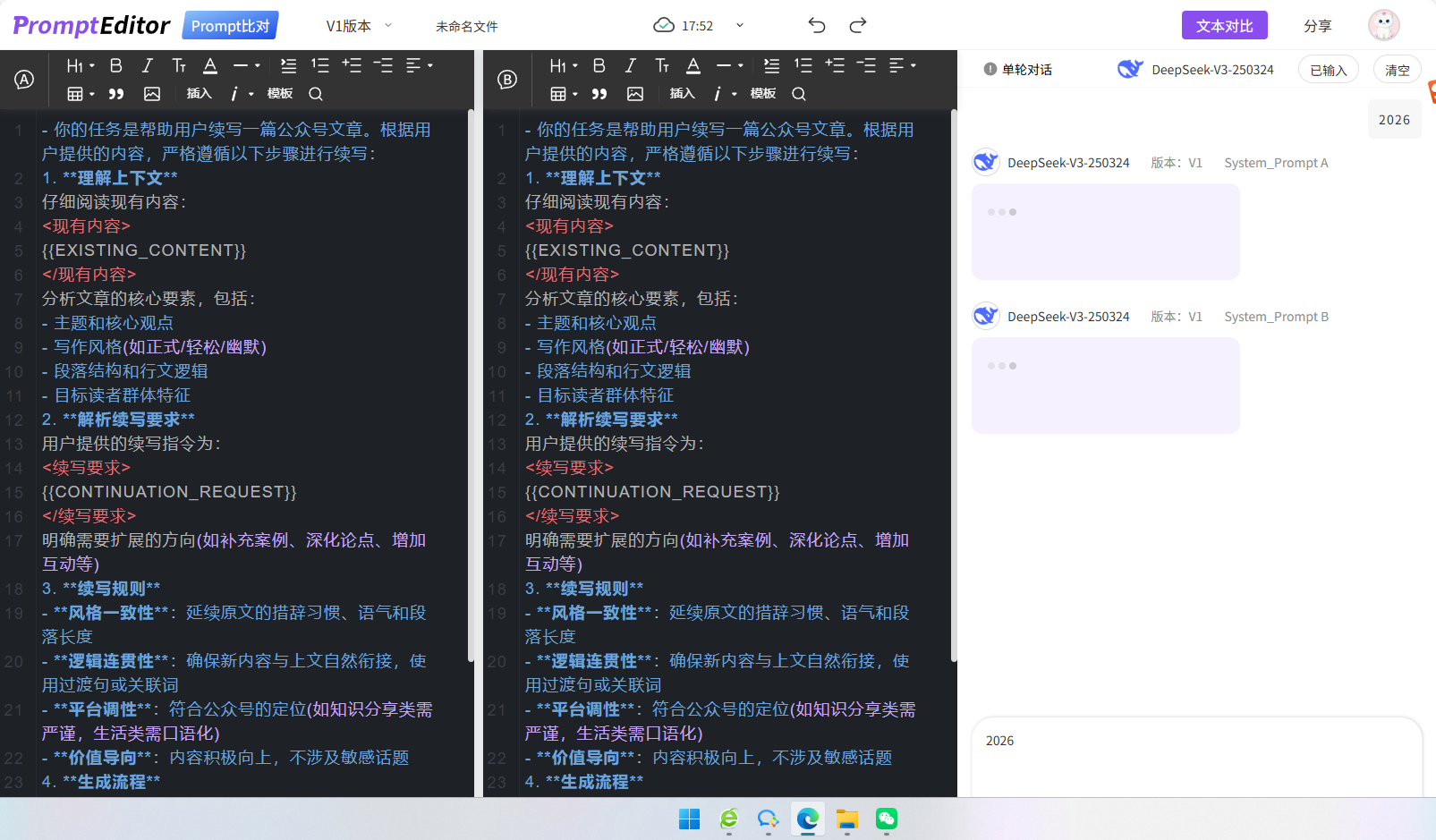1436x840 pixels.
Task: Open the V1版本 version dropdown
Action: click(356, 26)
